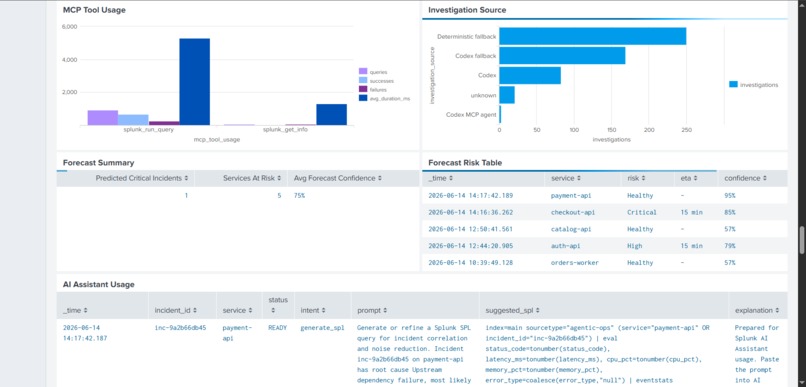Sort AI Assistant Usage by _time

coord(75,310)
